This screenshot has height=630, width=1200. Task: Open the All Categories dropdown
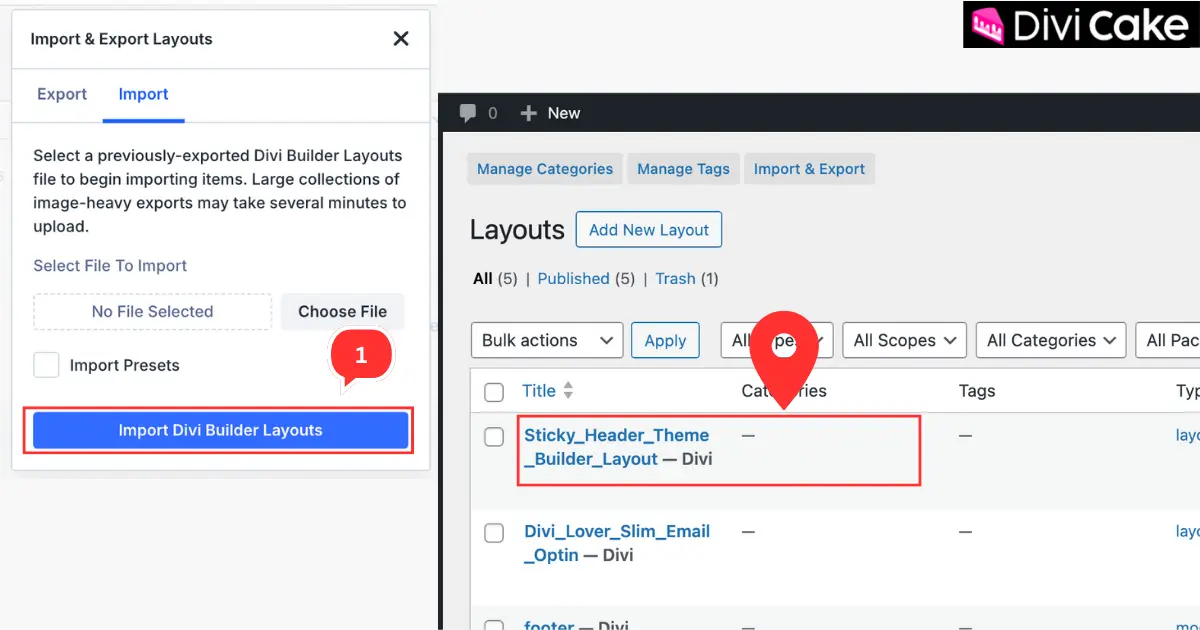pos(1051,340)
